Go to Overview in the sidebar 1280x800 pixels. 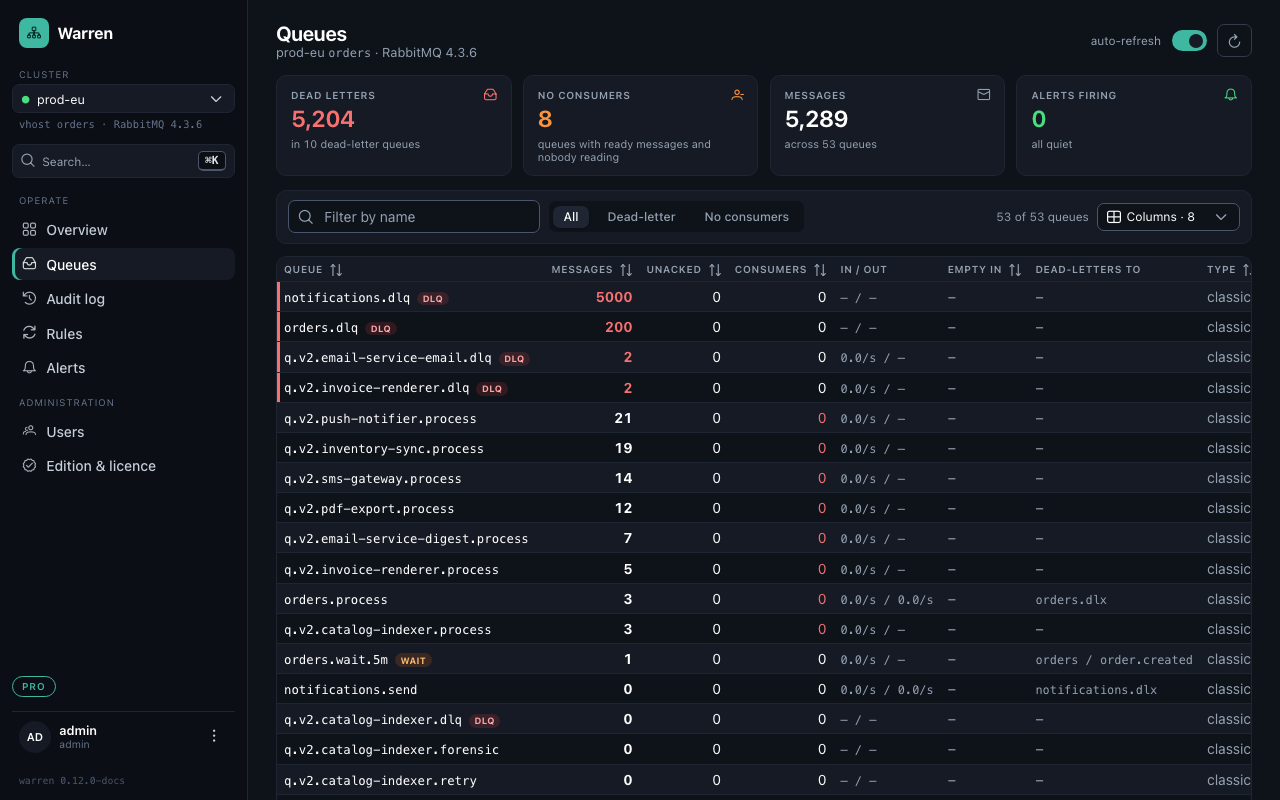(x=123, y=230)
